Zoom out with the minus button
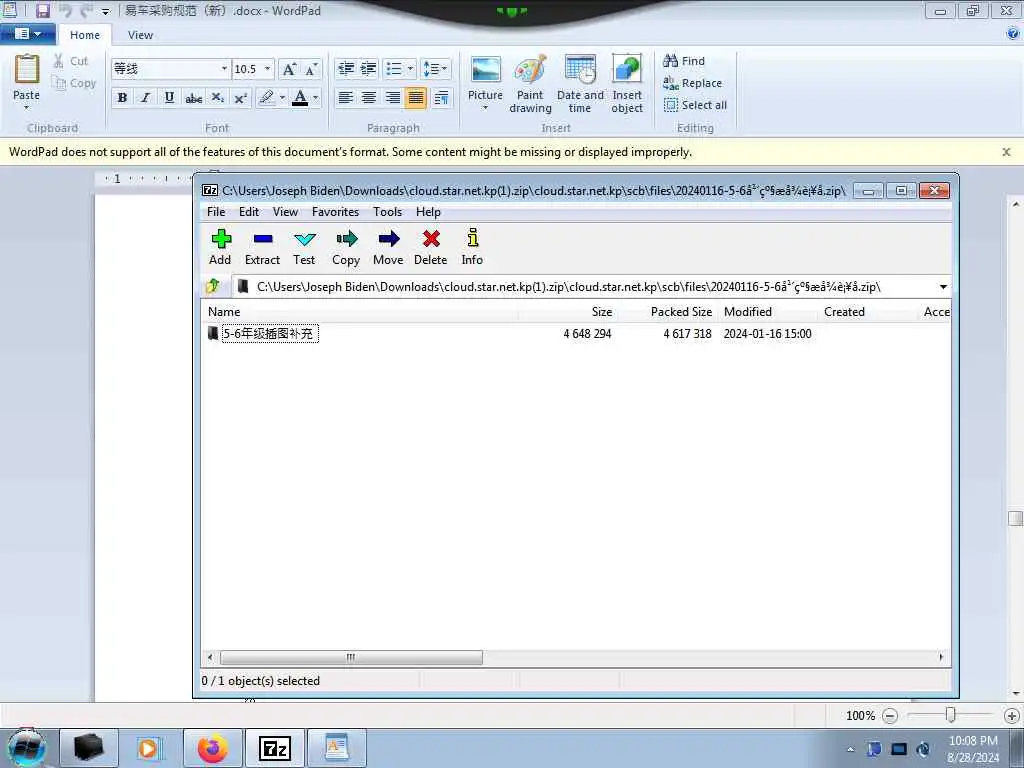Image resolution: width=1024 pixels, height=768 pixels. point(889,716)
